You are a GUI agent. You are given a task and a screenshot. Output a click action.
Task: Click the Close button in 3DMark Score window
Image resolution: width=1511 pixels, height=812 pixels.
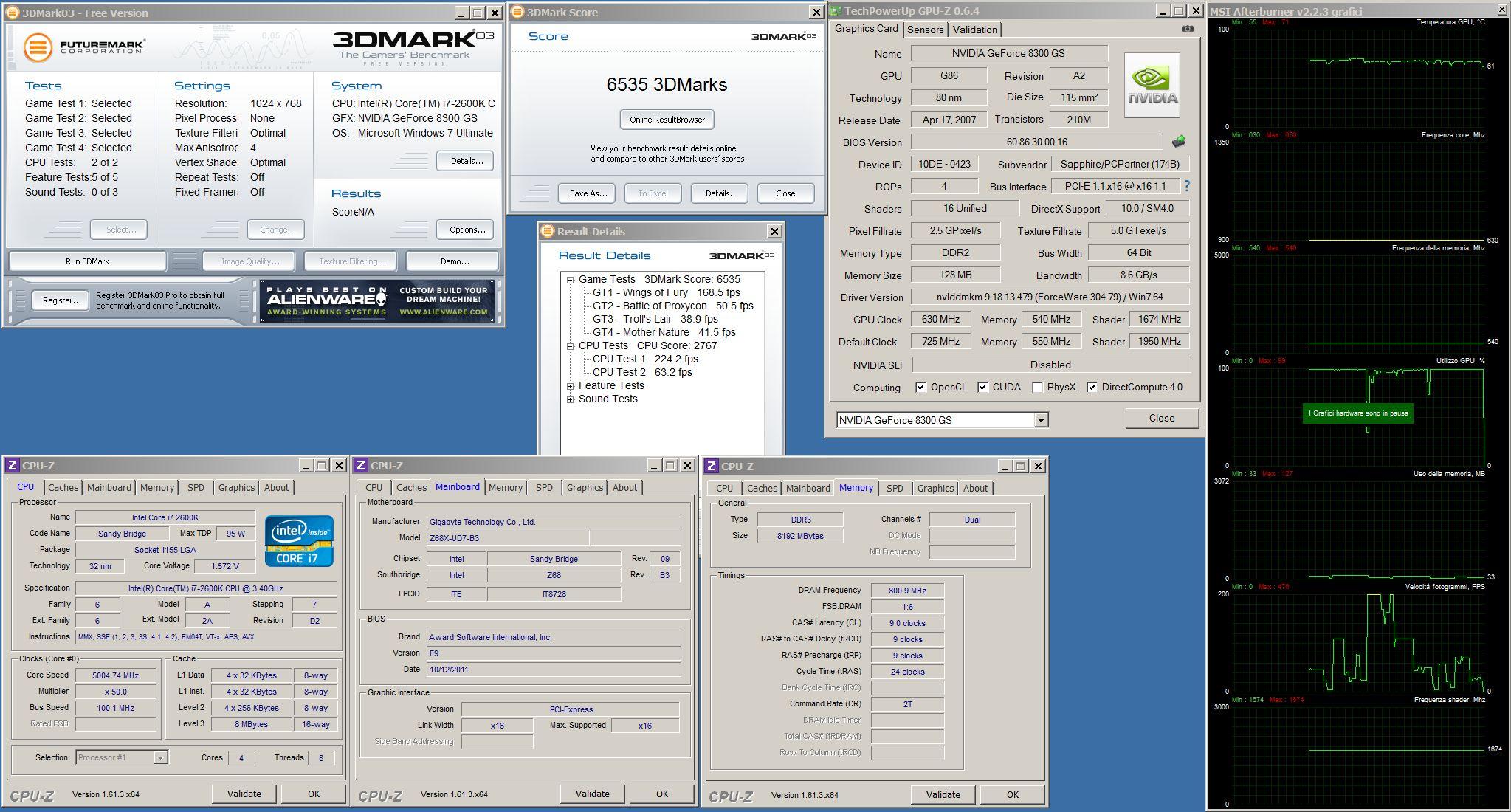click(x=785, y=193)
